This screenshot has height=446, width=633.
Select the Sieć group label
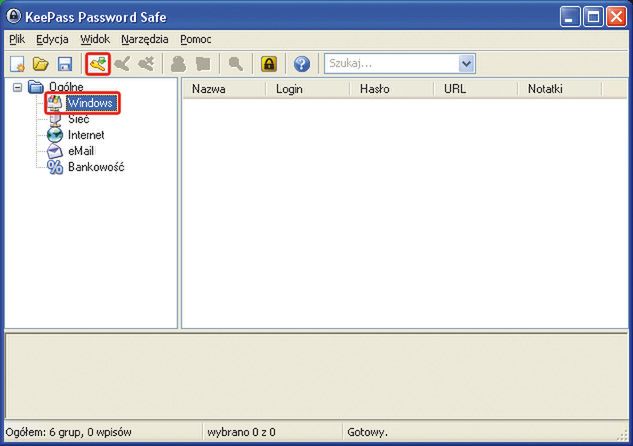coord(79,119)
